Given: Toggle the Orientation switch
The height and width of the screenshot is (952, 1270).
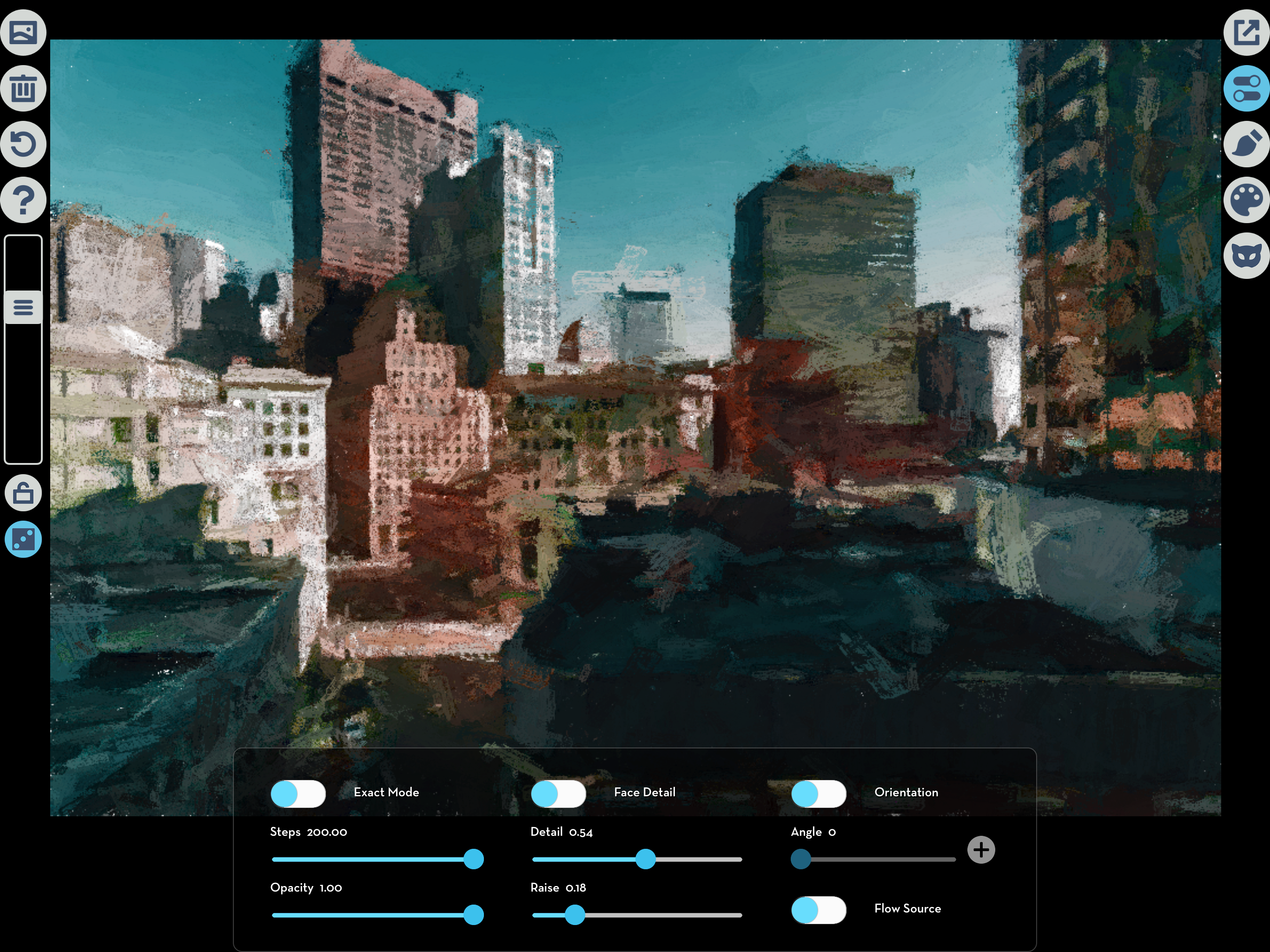Looking at the screenshot, I should tap(818, 793).
